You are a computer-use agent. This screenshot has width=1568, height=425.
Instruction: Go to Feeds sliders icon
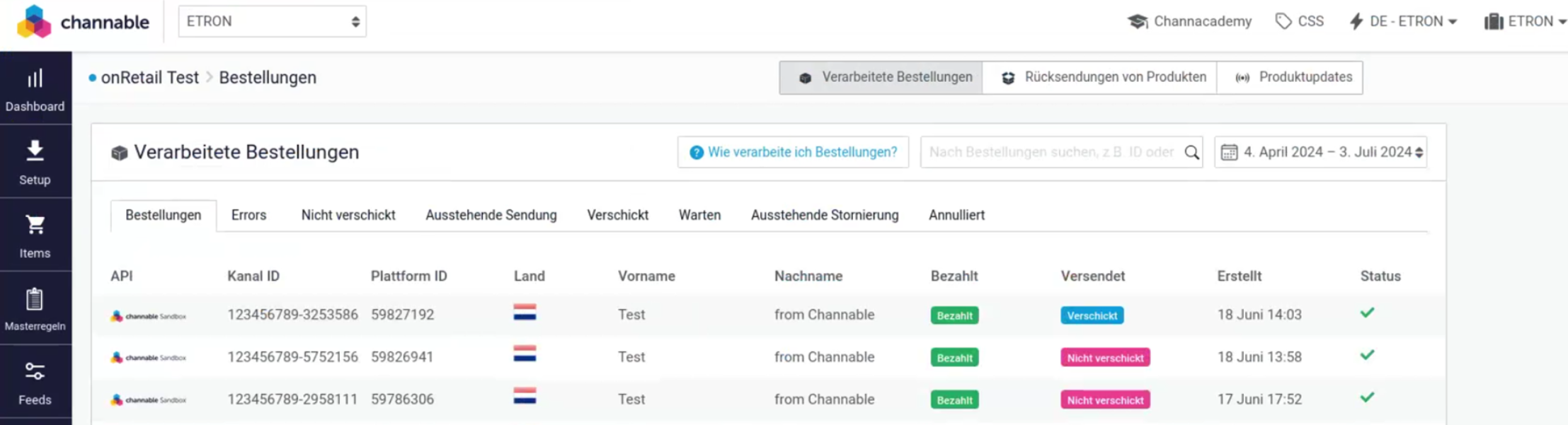(35, 371)
